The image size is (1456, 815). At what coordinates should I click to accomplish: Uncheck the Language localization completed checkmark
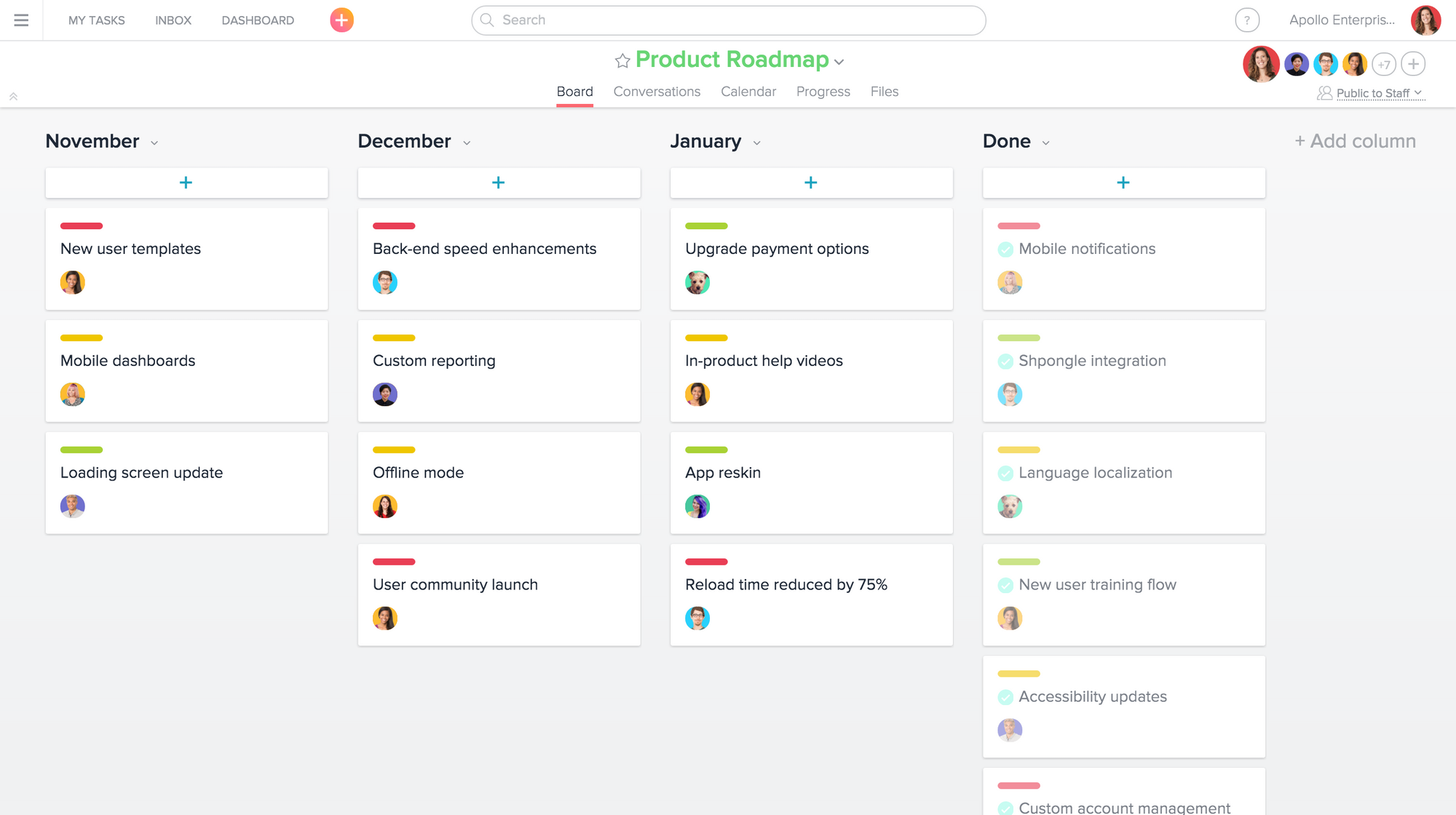tap(1005, 474)
